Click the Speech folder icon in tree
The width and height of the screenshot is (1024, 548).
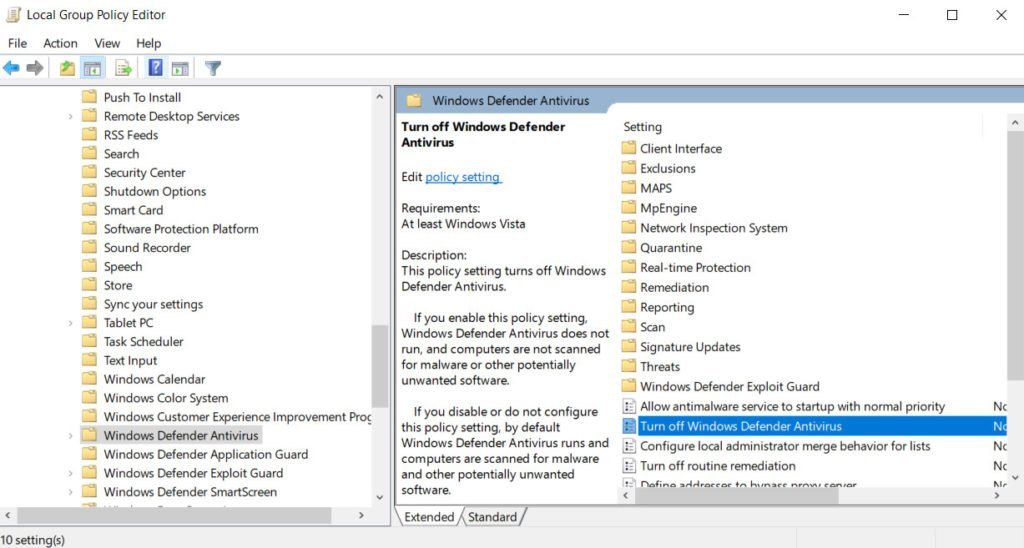[x=89, y=266]
